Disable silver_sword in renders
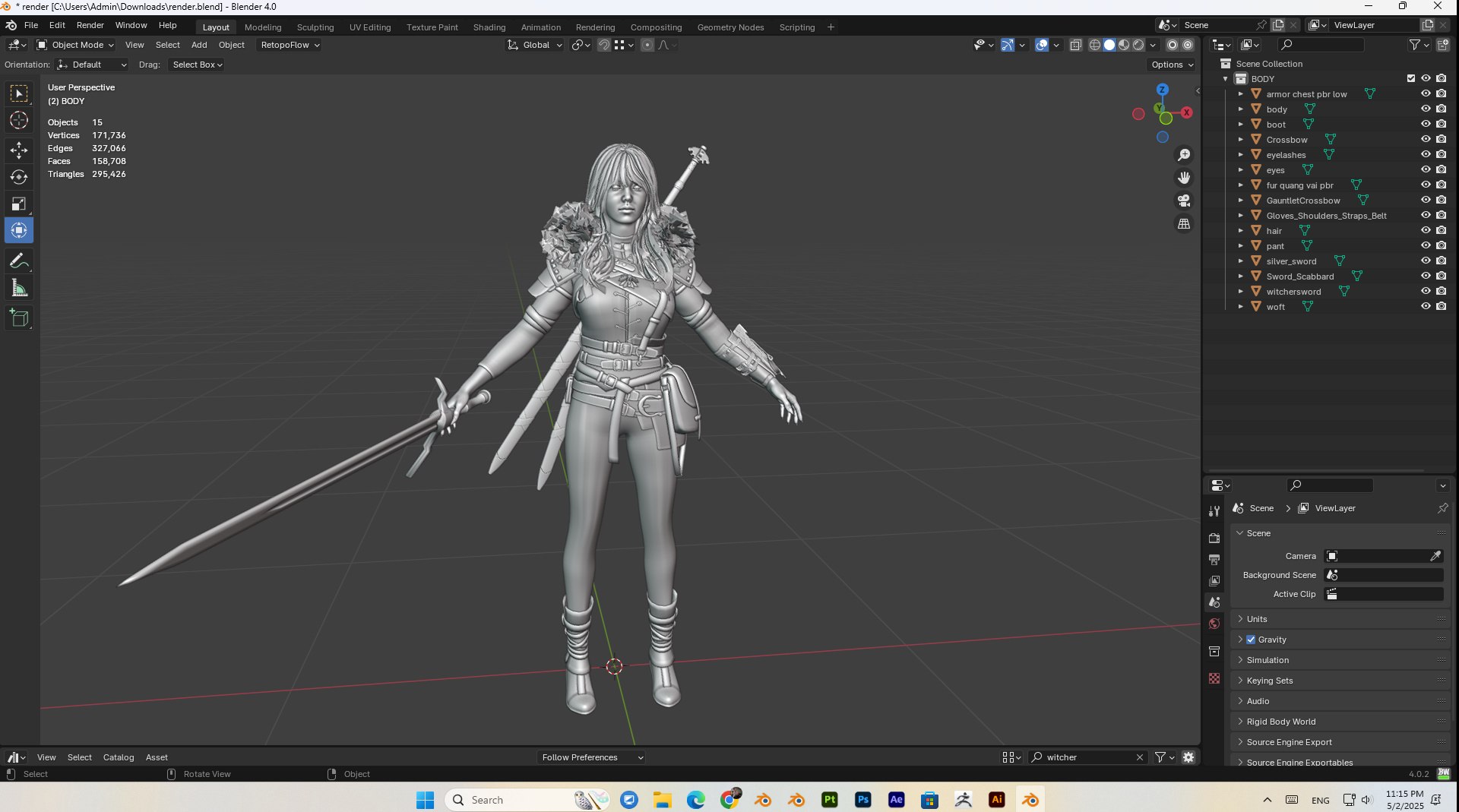The width and height of the screenshot is (1459, 812). [x=1441, y=261]
